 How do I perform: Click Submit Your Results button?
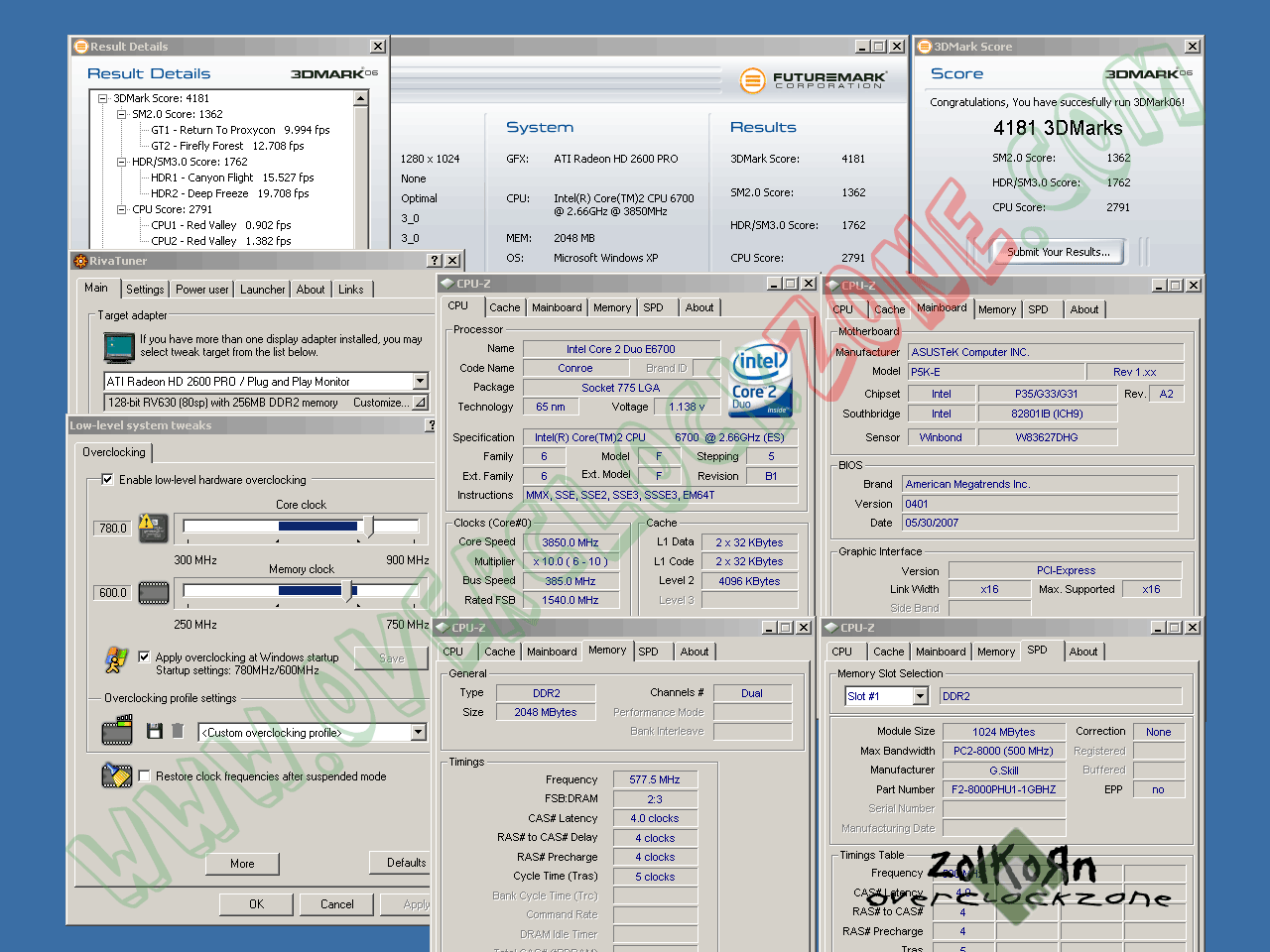(x=1059, y=252)
